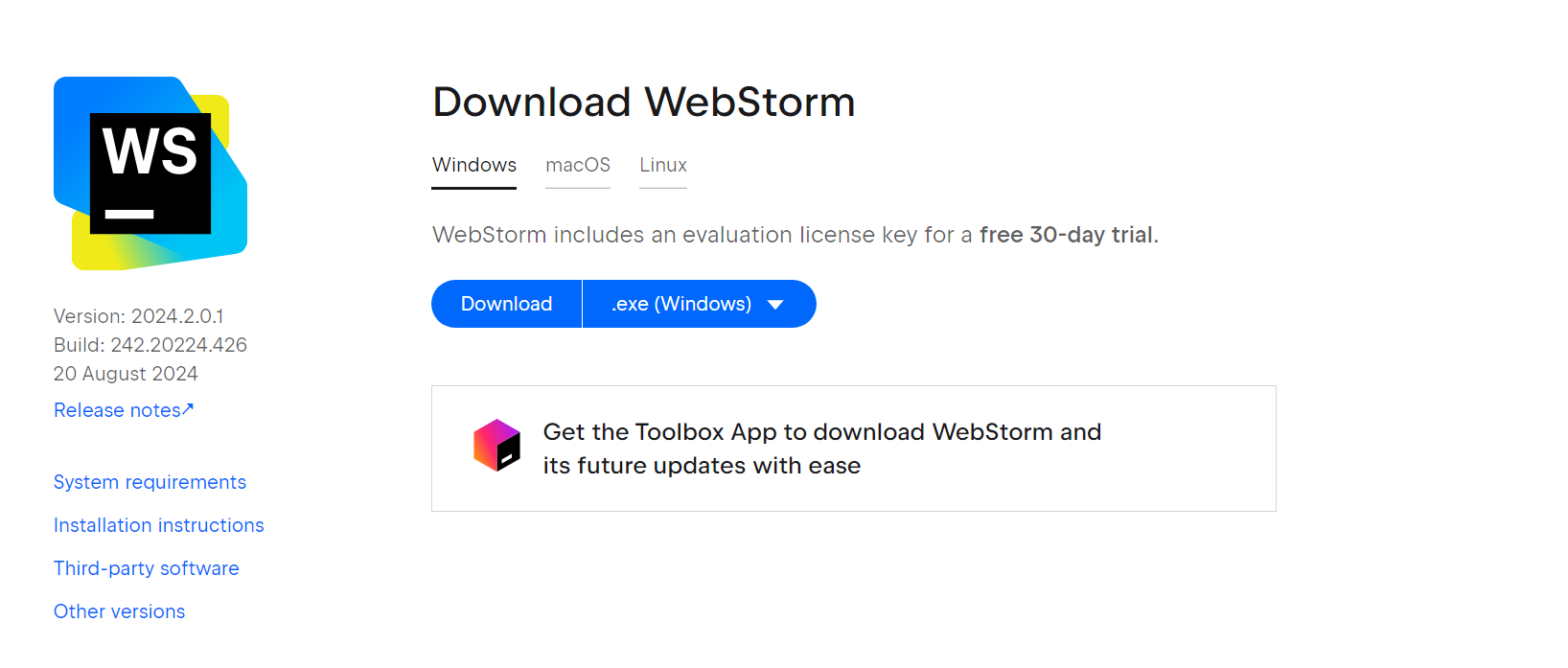Click the white triangle arrow beside .exe
Screen dimensions: 1568x668
coord(775,305)
